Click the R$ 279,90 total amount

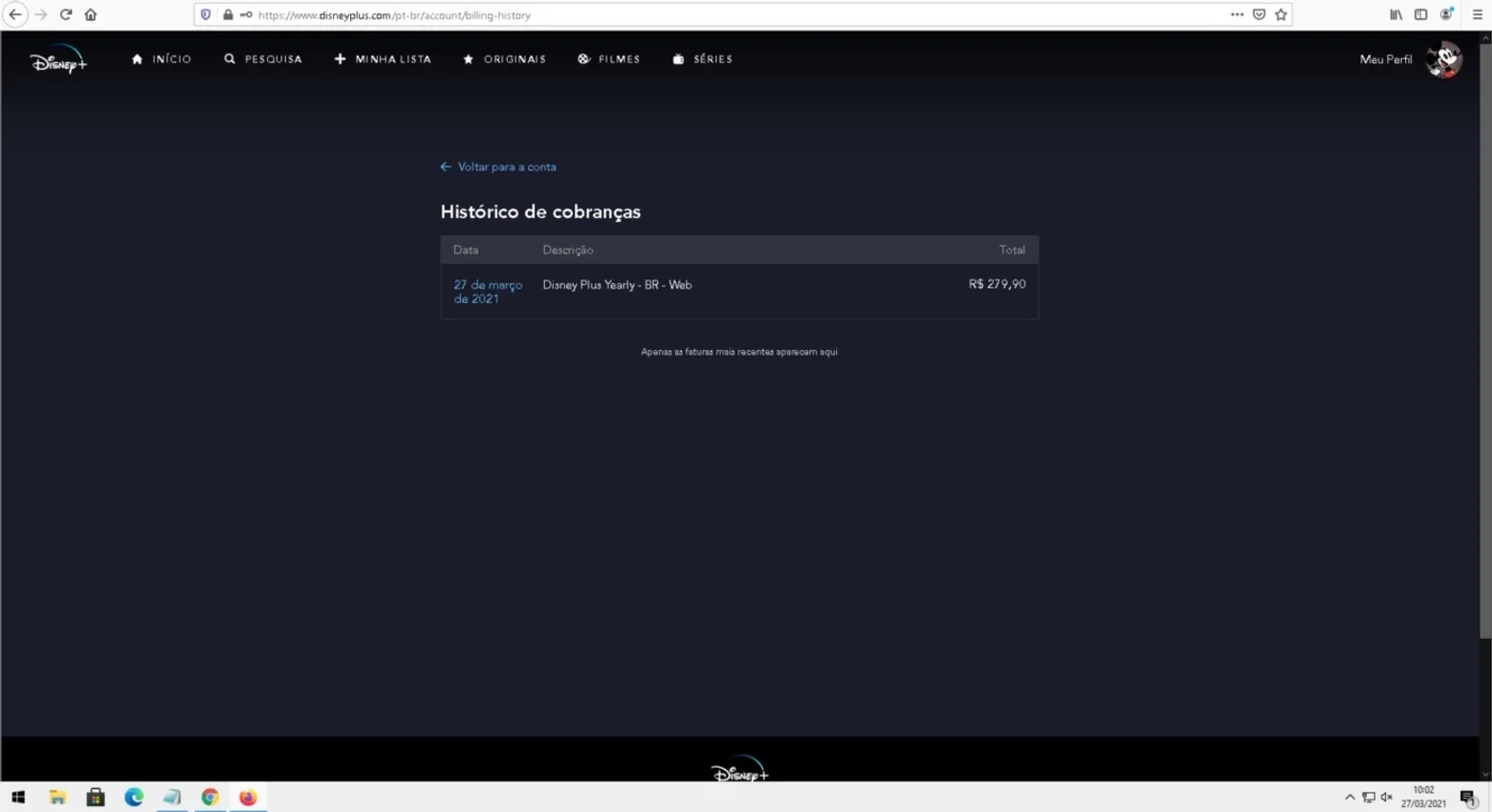click(997, 284)
